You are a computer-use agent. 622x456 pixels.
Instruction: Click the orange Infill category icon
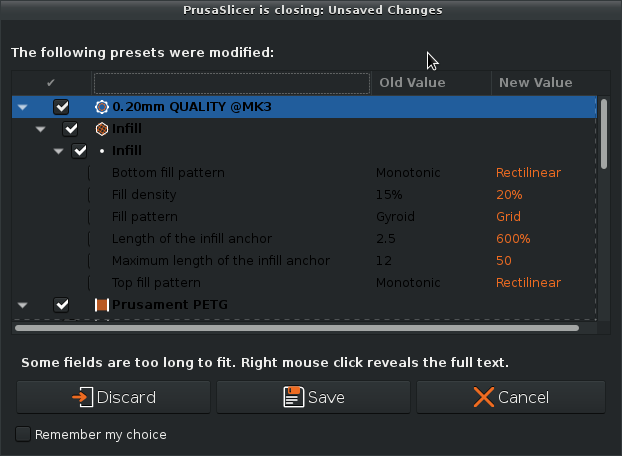tap(102, 129)
